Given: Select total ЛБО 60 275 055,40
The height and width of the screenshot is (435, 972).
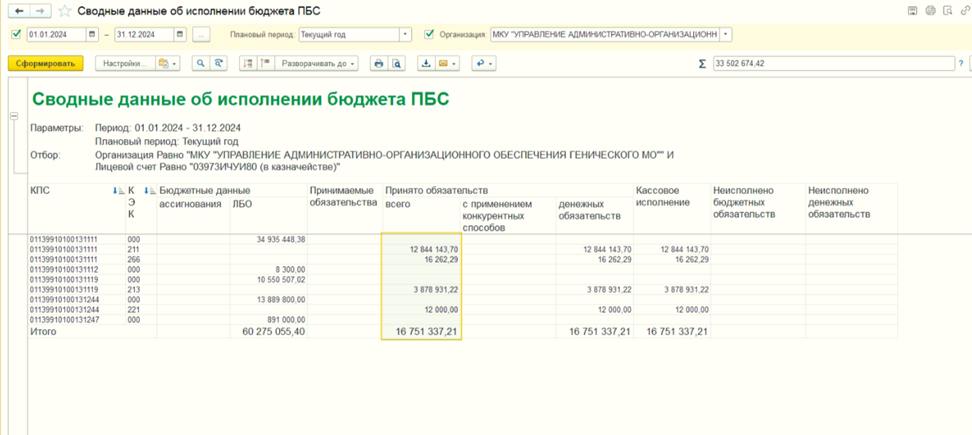Looking at the screenshot, I should coord(269,332).
